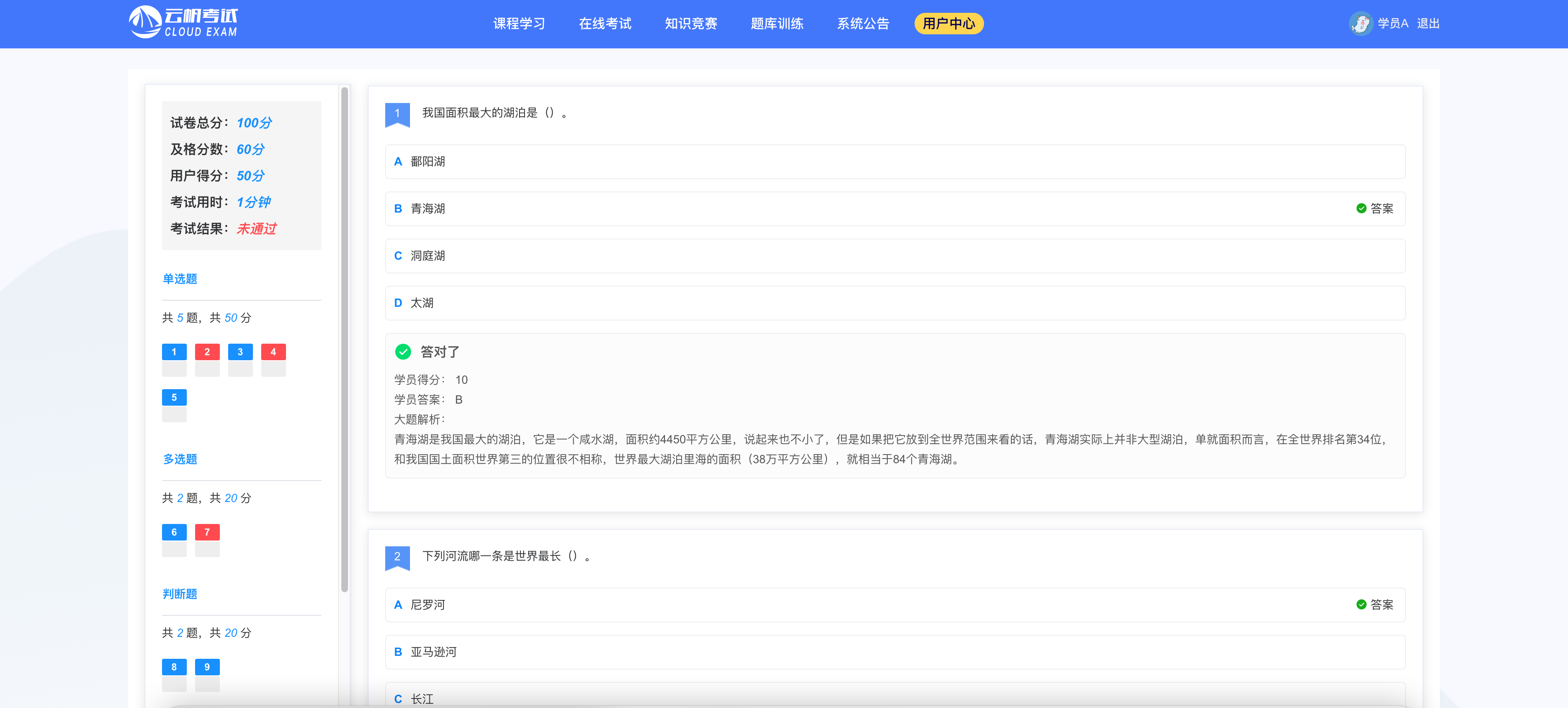The height and width of the screenshot is (708, 1568).
Task: Click the 学员答案 B line
Action: coord(429,399)
